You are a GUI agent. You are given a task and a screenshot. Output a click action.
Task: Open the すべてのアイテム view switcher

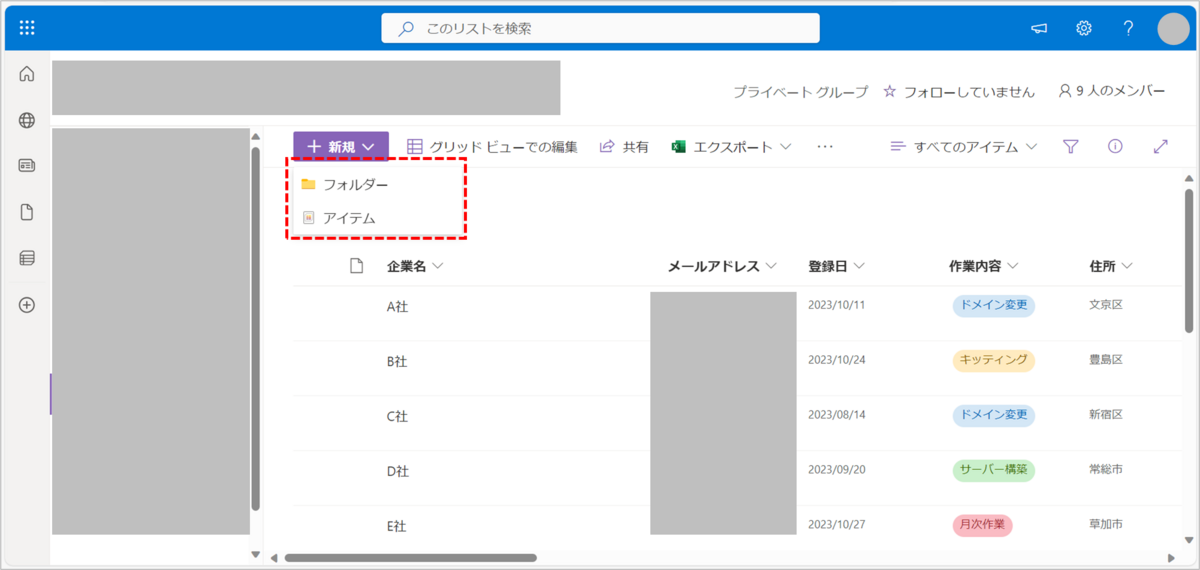pyautogui.click(x=964, y=146)
